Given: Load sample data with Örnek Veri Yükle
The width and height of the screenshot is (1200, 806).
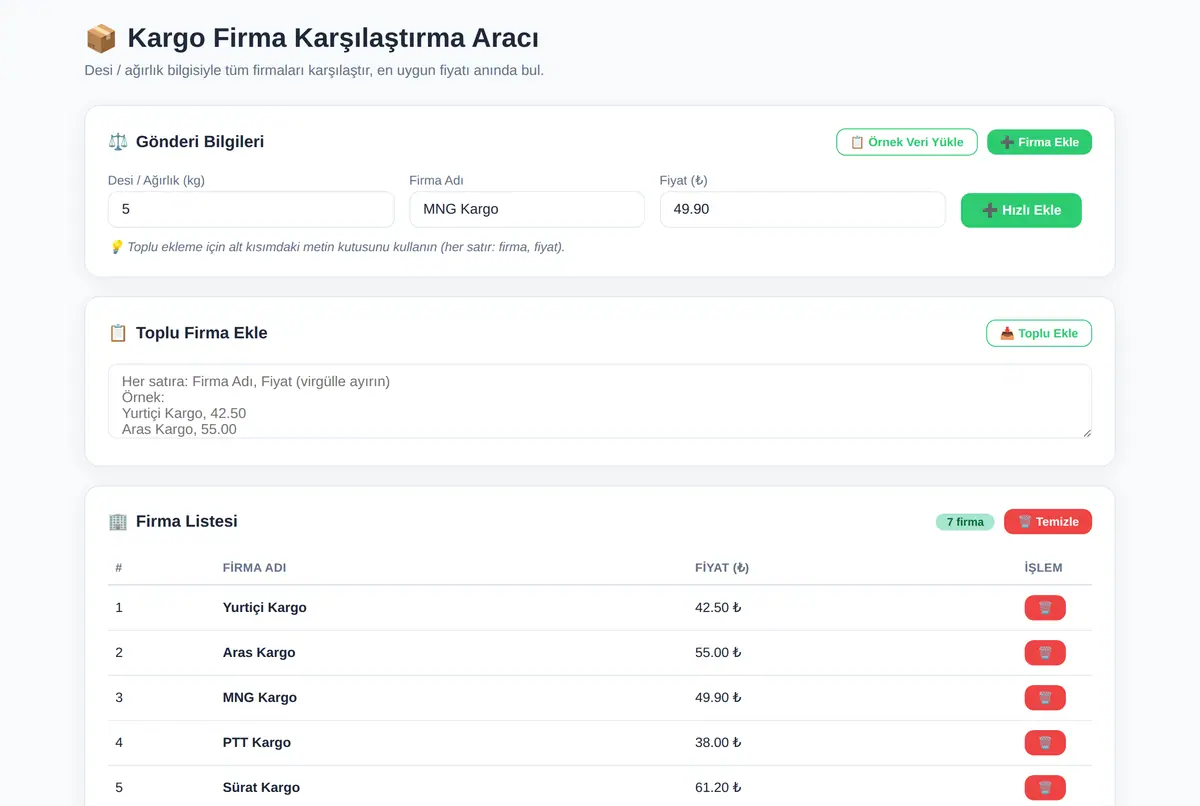Looking at the screenshot, I should coord(907,142).
